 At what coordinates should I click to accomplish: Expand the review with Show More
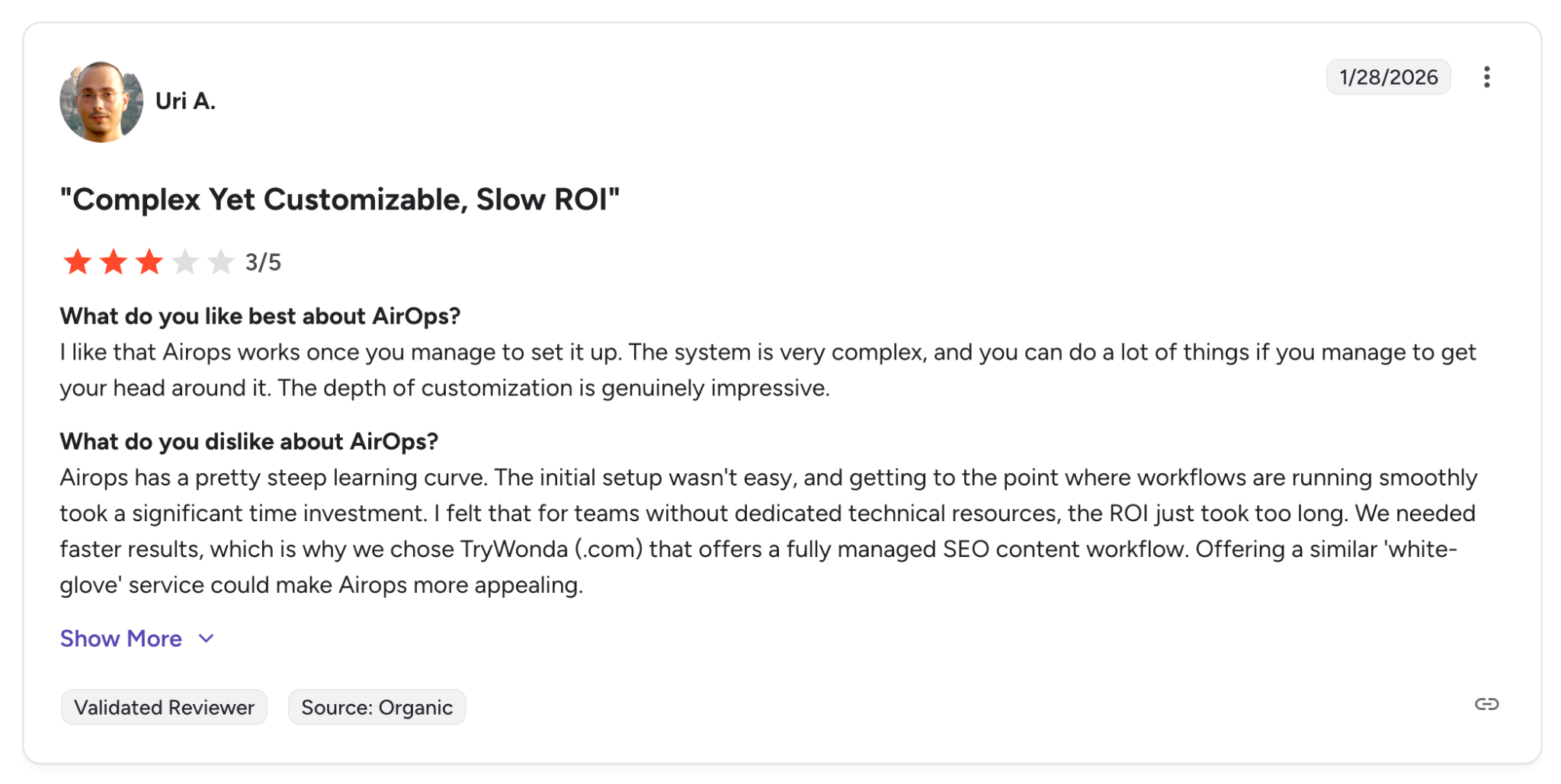point(121,638)
